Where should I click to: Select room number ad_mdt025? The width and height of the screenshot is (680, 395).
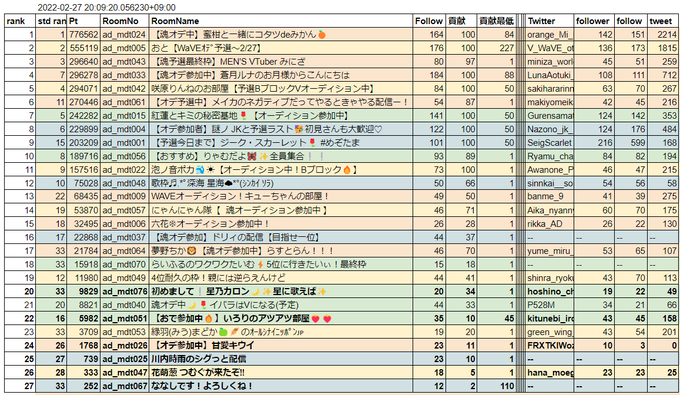tap(124, 359)
